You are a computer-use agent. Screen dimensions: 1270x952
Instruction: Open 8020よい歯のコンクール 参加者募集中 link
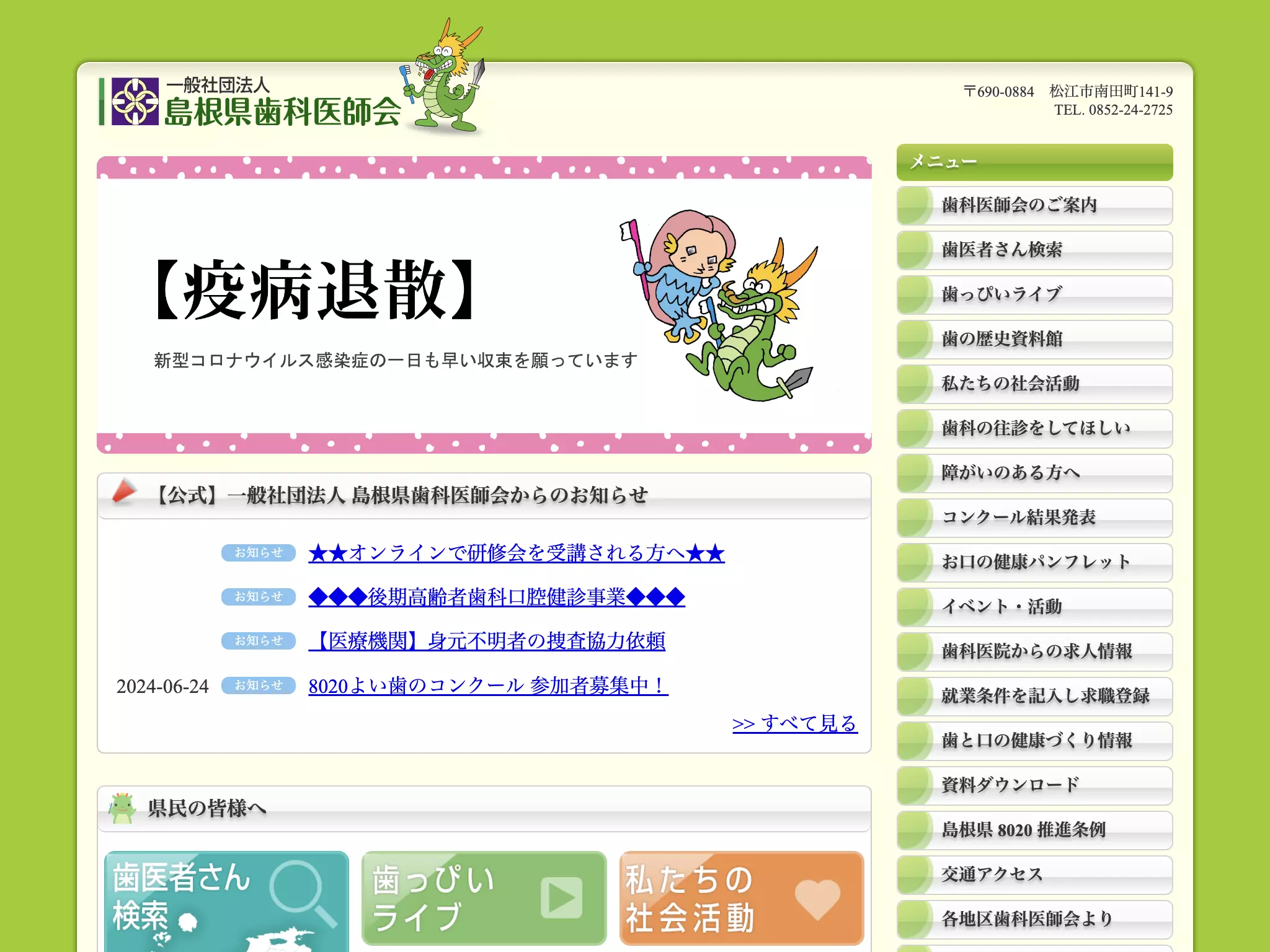[x=488, y=685]
